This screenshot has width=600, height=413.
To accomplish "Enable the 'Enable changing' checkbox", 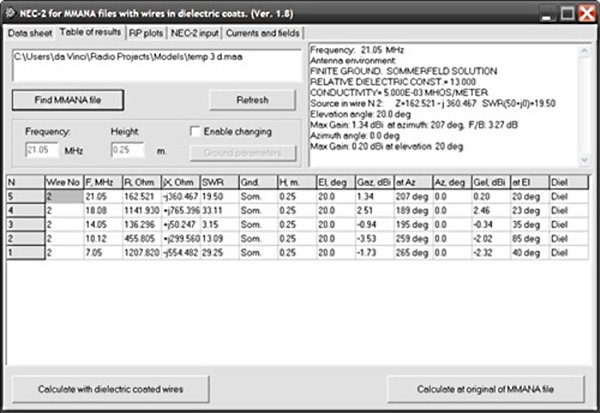I will click(195, 131).
